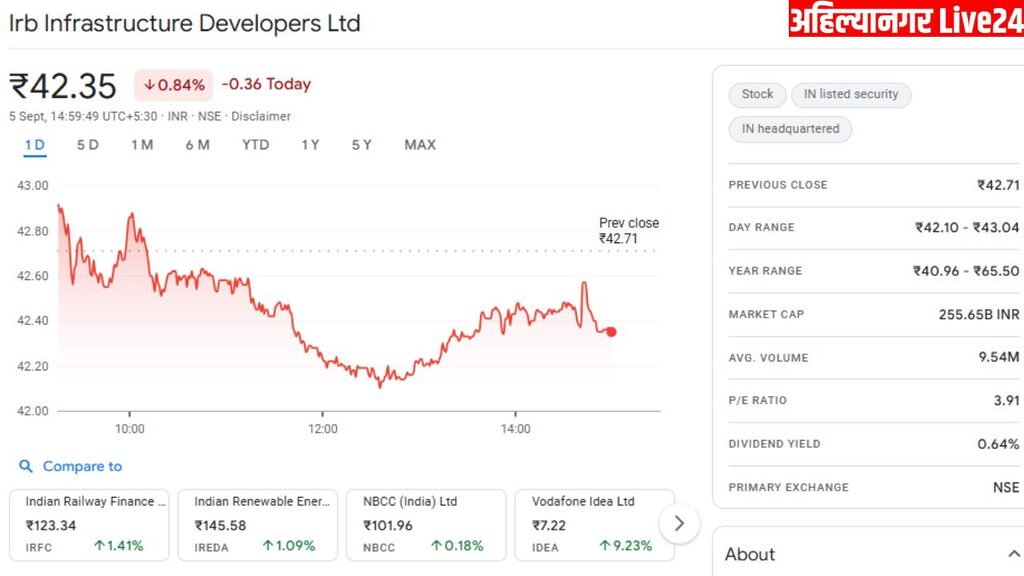Open Indian Railway Finance comparison card

click(x=89, y=524)
